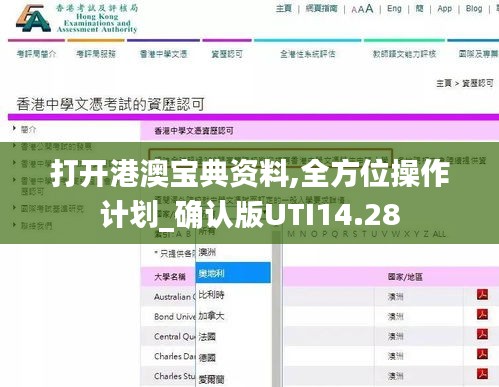This screenshot has width=499, height=387.
Task: Choose 奧地利 highlighted option in dropdown list
Action: pos(233,273)
